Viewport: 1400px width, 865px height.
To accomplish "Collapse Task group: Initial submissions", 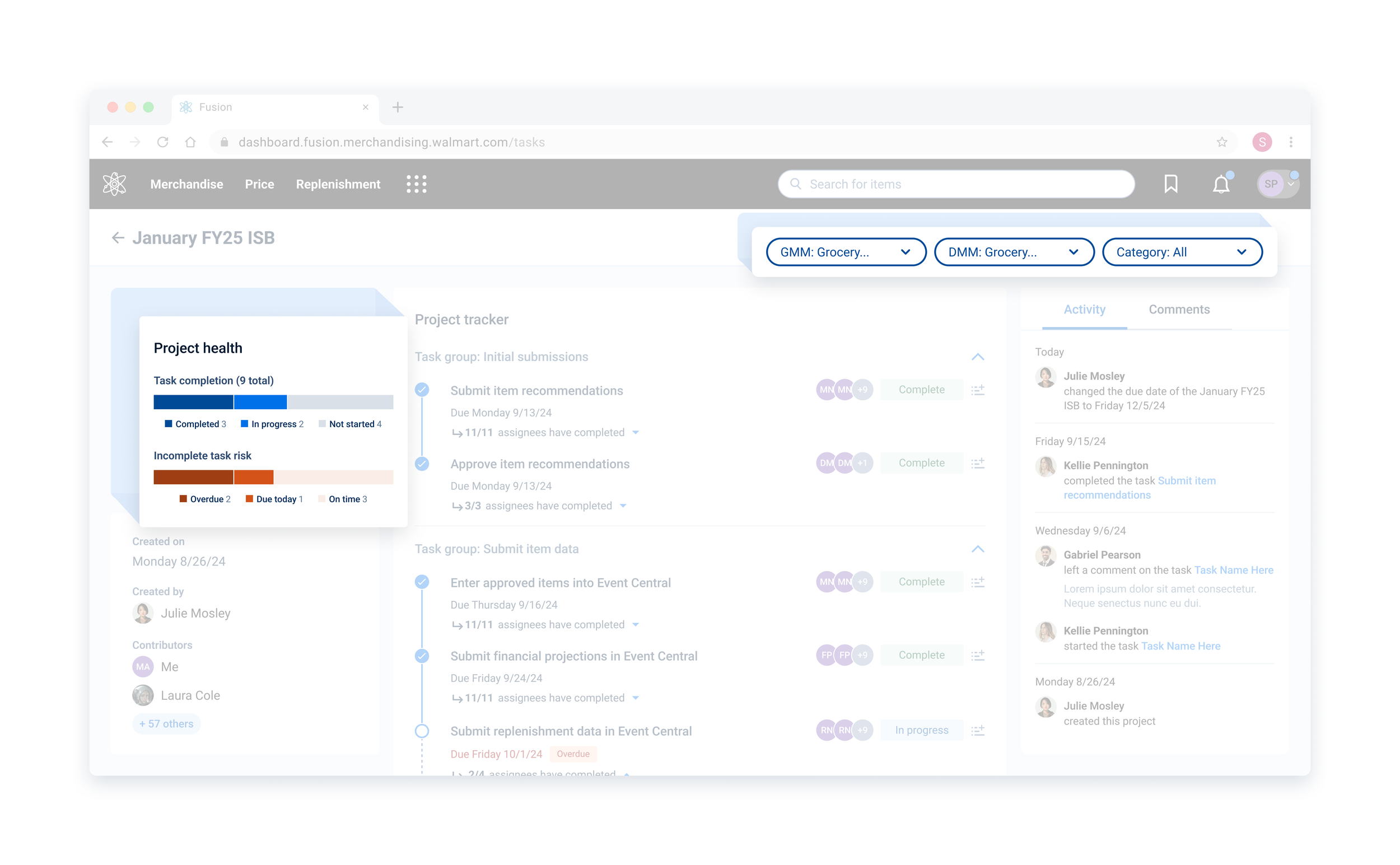I will (x=977, y=357).
